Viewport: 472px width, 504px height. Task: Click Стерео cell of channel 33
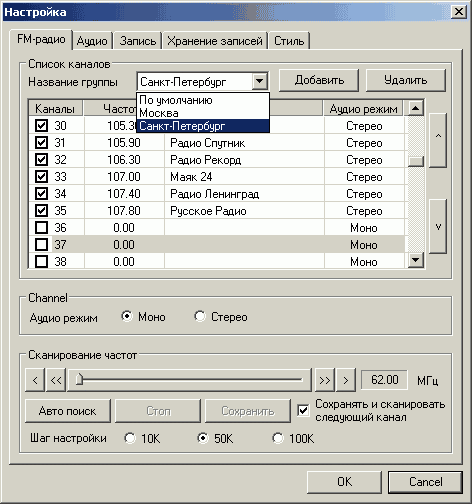pyautogui.click(x=364, y=177)
